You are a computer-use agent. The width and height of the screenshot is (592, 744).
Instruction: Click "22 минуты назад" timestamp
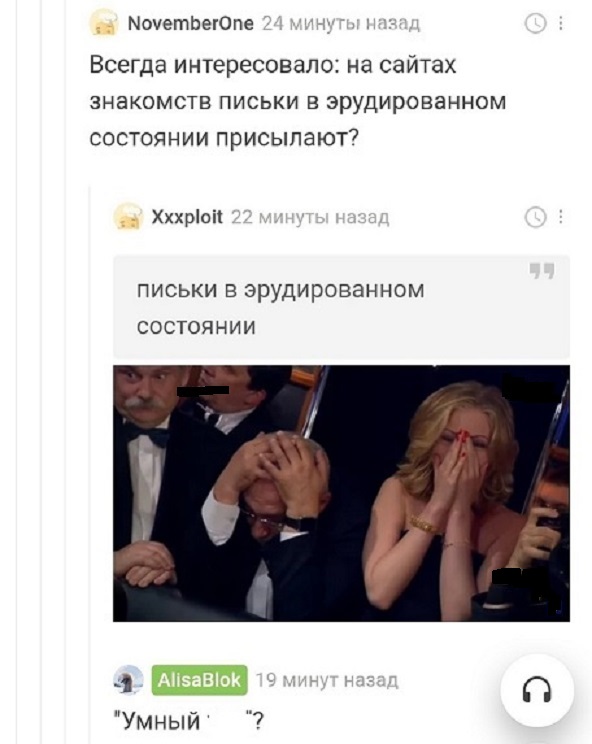(x=310, y=217)
